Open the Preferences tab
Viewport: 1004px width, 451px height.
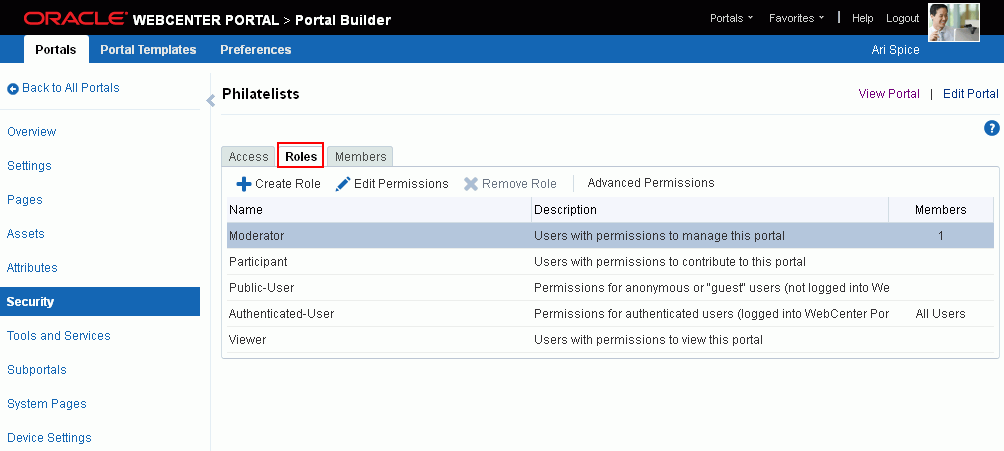click(x=255, y=49)
